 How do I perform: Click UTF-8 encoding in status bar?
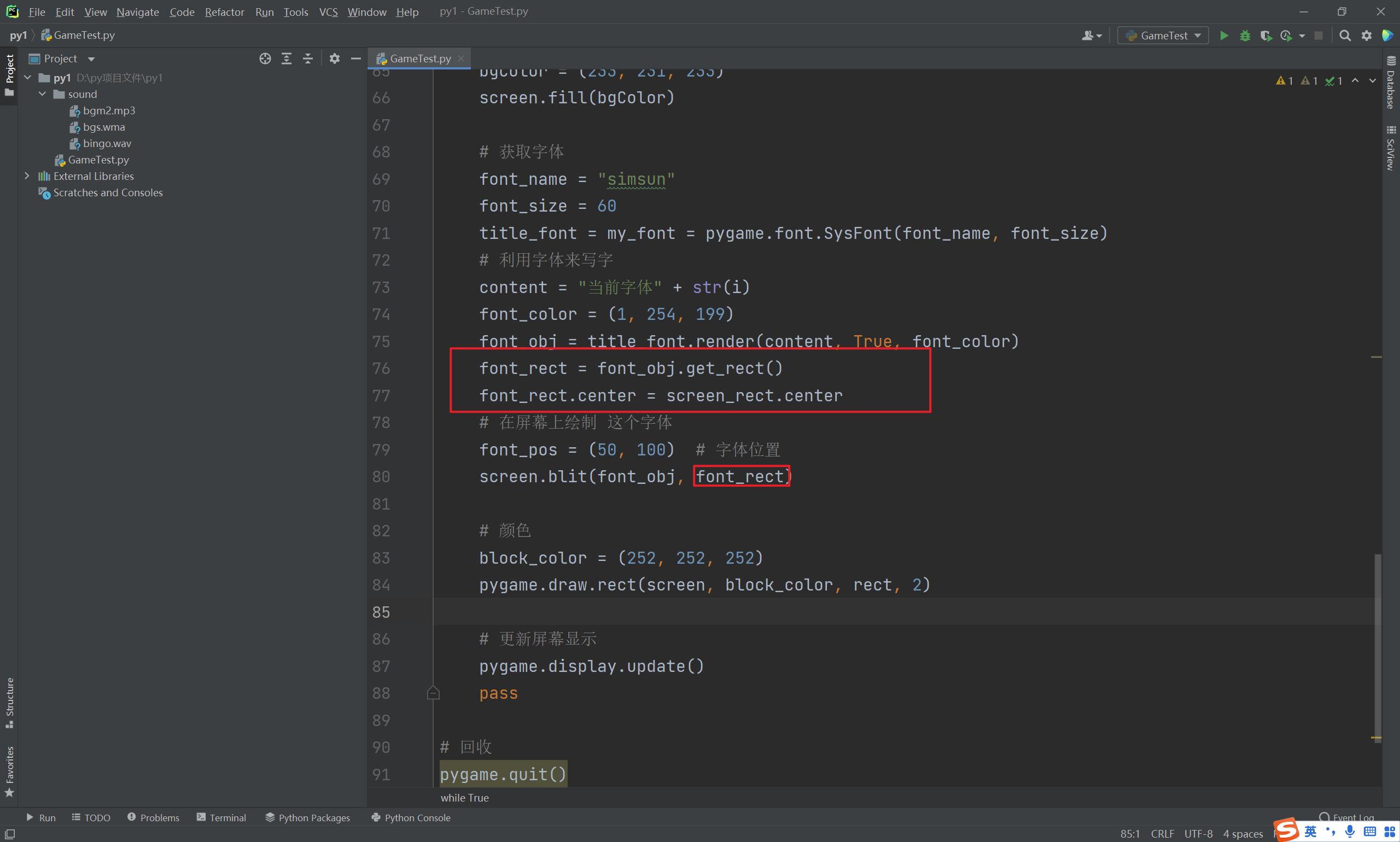point(1198,833)
